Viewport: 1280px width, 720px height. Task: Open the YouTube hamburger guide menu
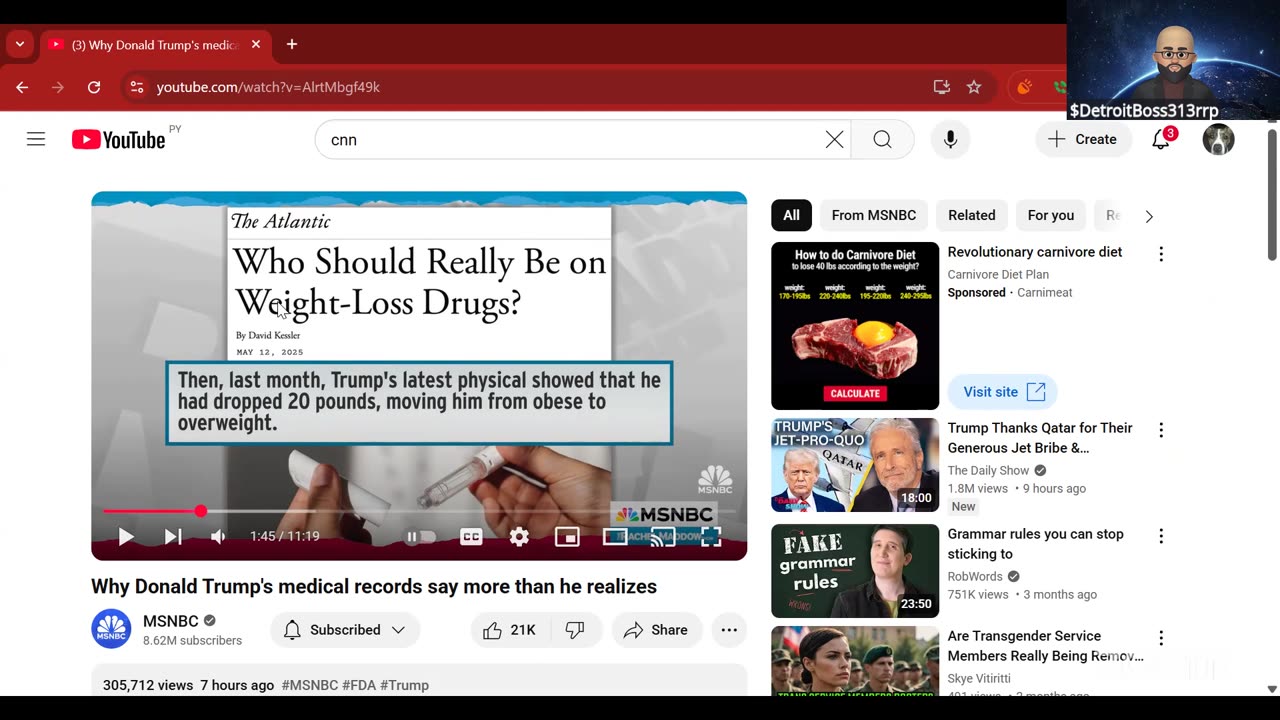coord(36,139)
